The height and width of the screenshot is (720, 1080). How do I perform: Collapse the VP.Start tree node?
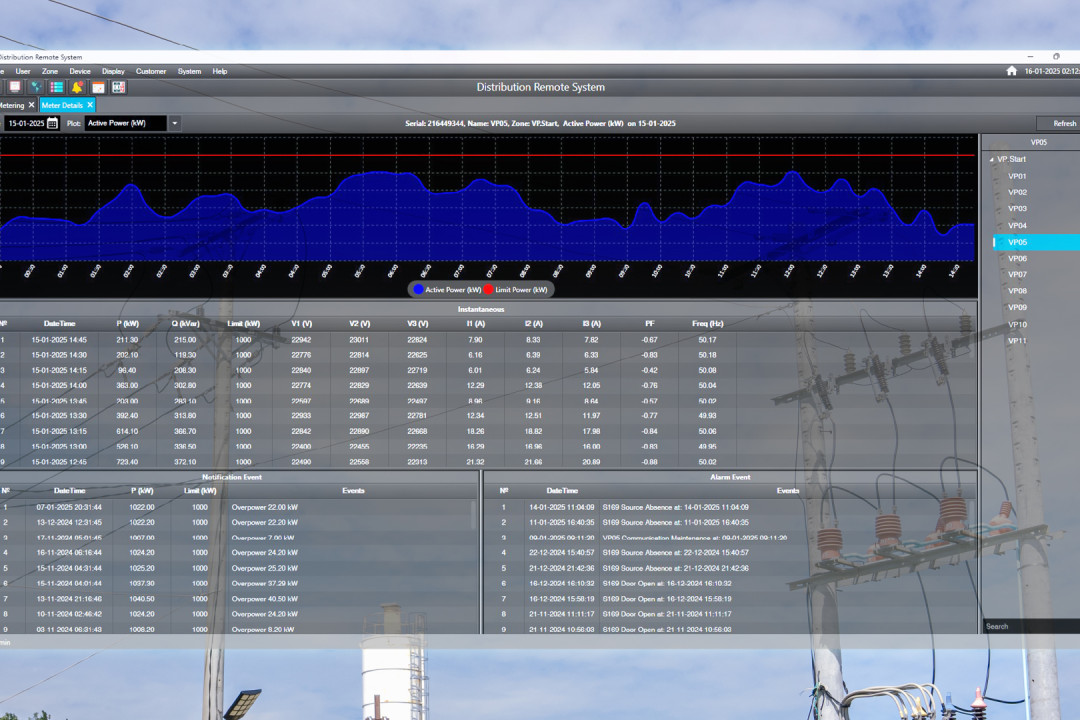click(992, 158)
